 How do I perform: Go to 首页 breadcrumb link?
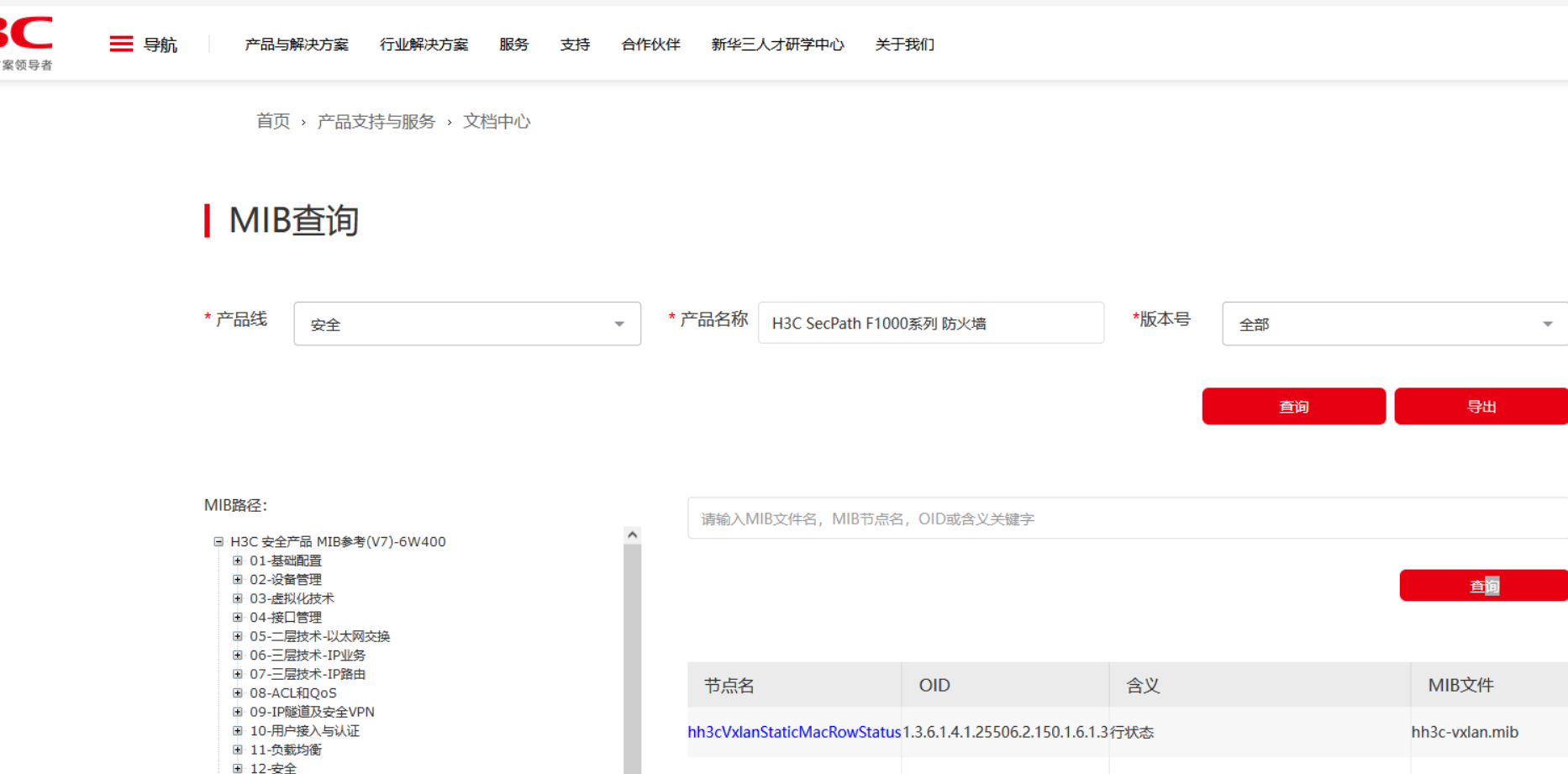(x=273, y=122)
